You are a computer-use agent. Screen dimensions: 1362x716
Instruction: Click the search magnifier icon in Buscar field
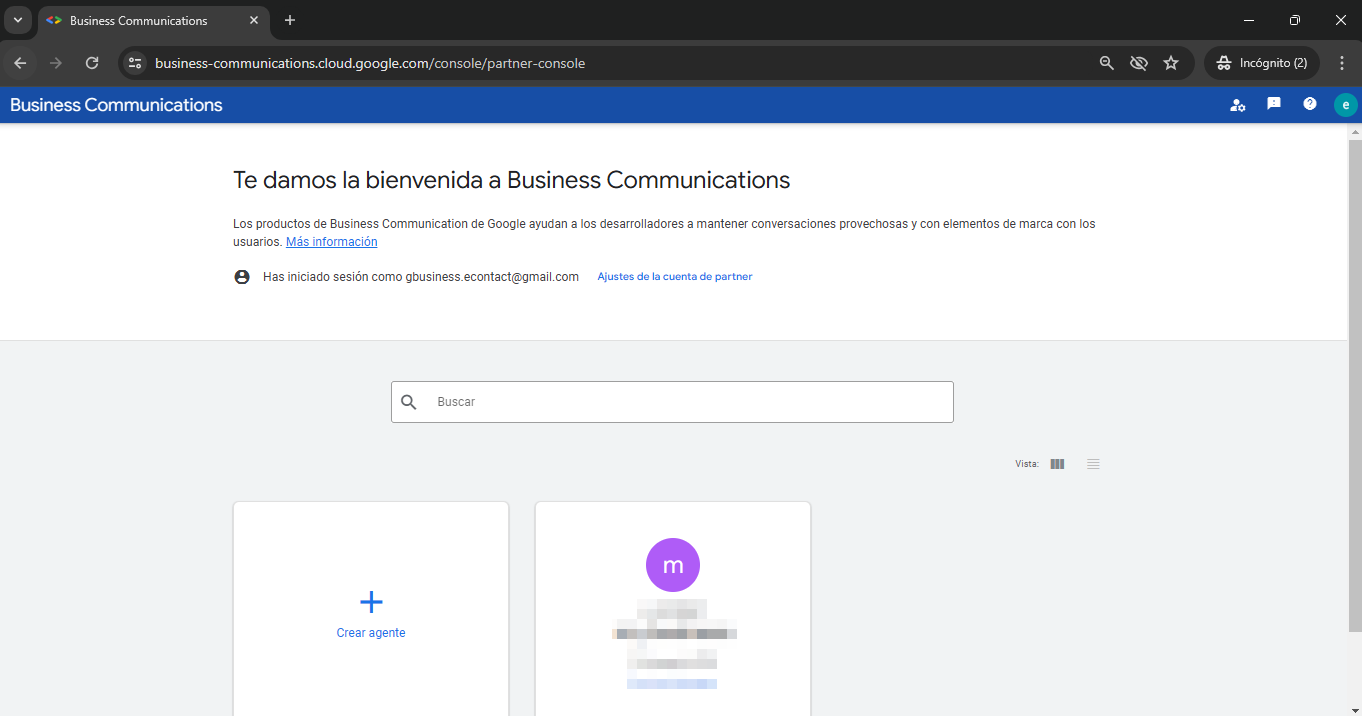point(408,402)
